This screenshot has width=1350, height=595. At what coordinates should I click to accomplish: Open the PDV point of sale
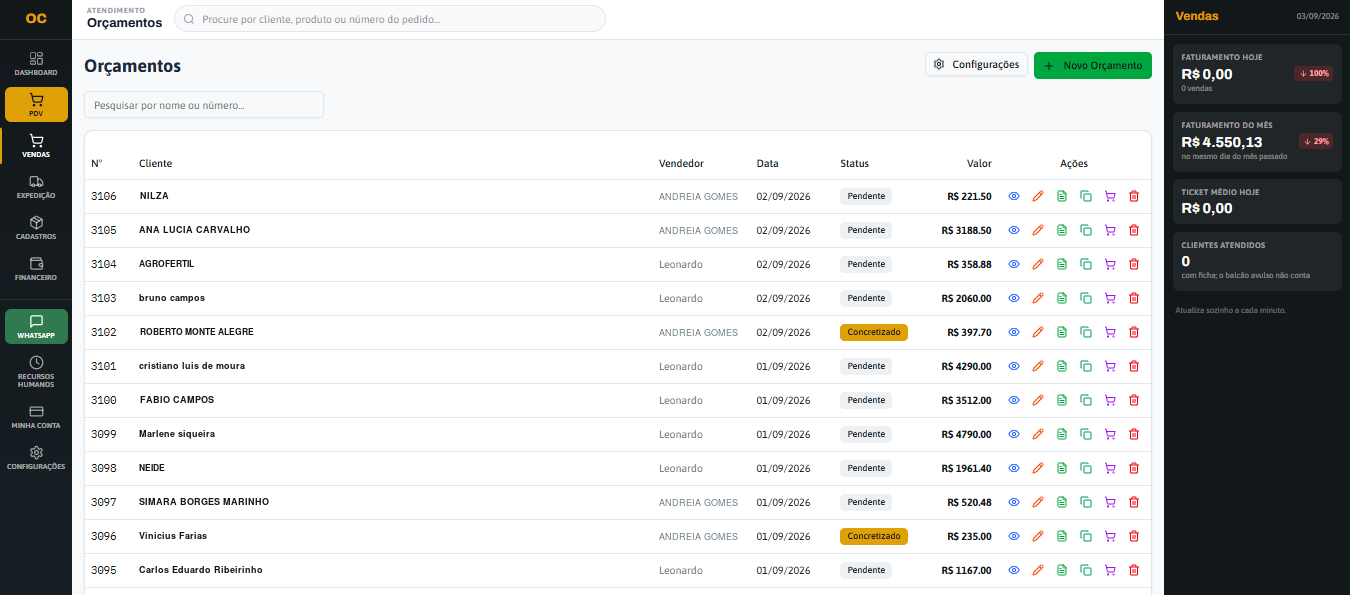[x=36, y=105]
